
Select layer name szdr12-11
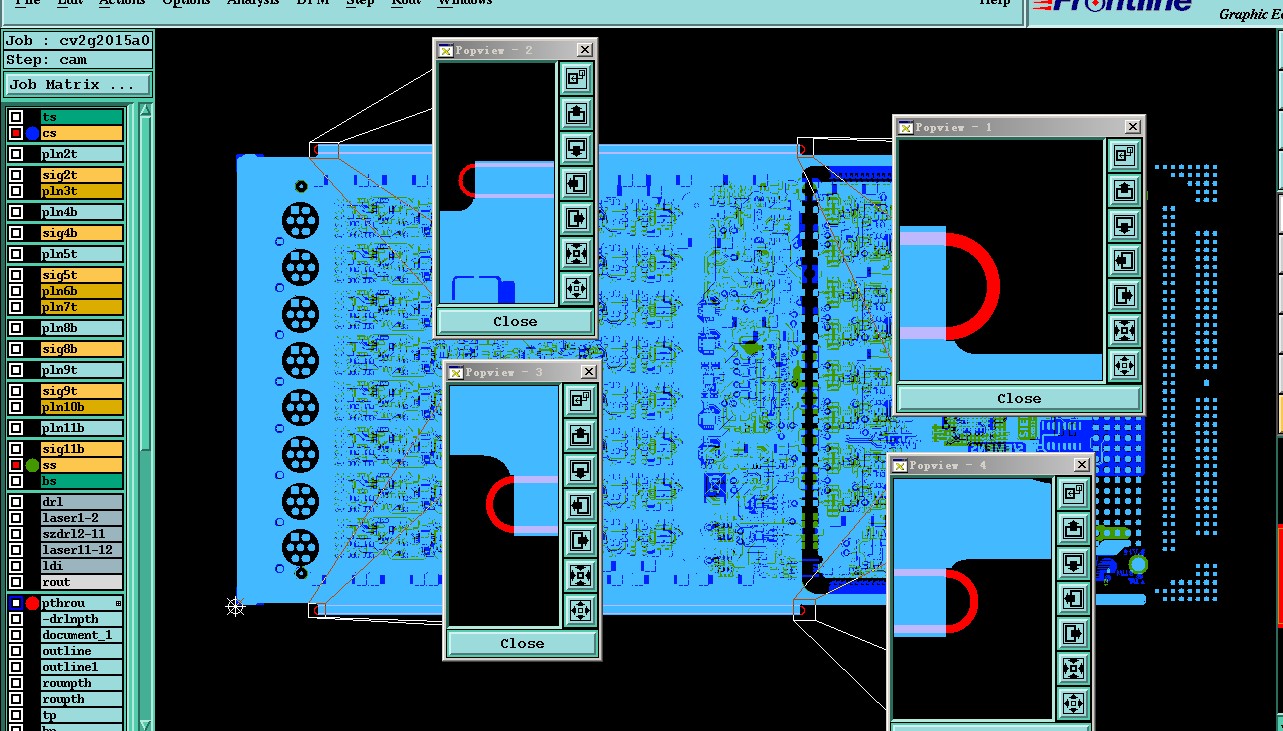tap(82, 534)
